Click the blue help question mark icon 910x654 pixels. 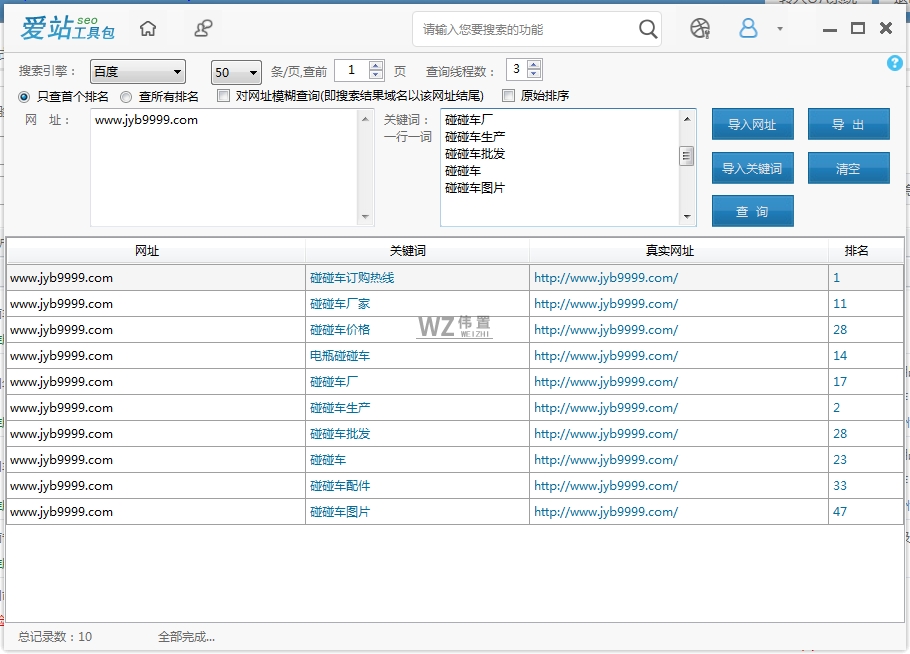(x=894, y=63)
